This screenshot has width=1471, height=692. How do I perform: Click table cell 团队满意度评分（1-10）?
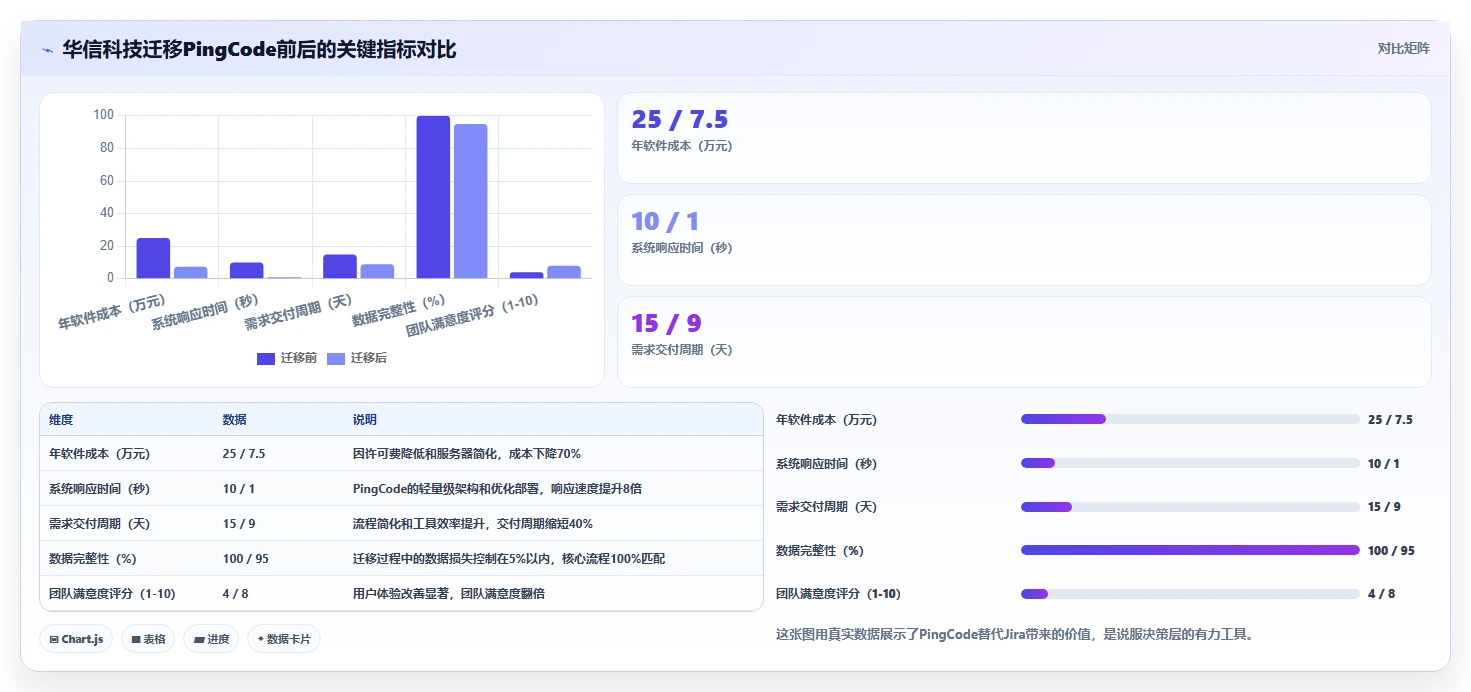[112, 594]
